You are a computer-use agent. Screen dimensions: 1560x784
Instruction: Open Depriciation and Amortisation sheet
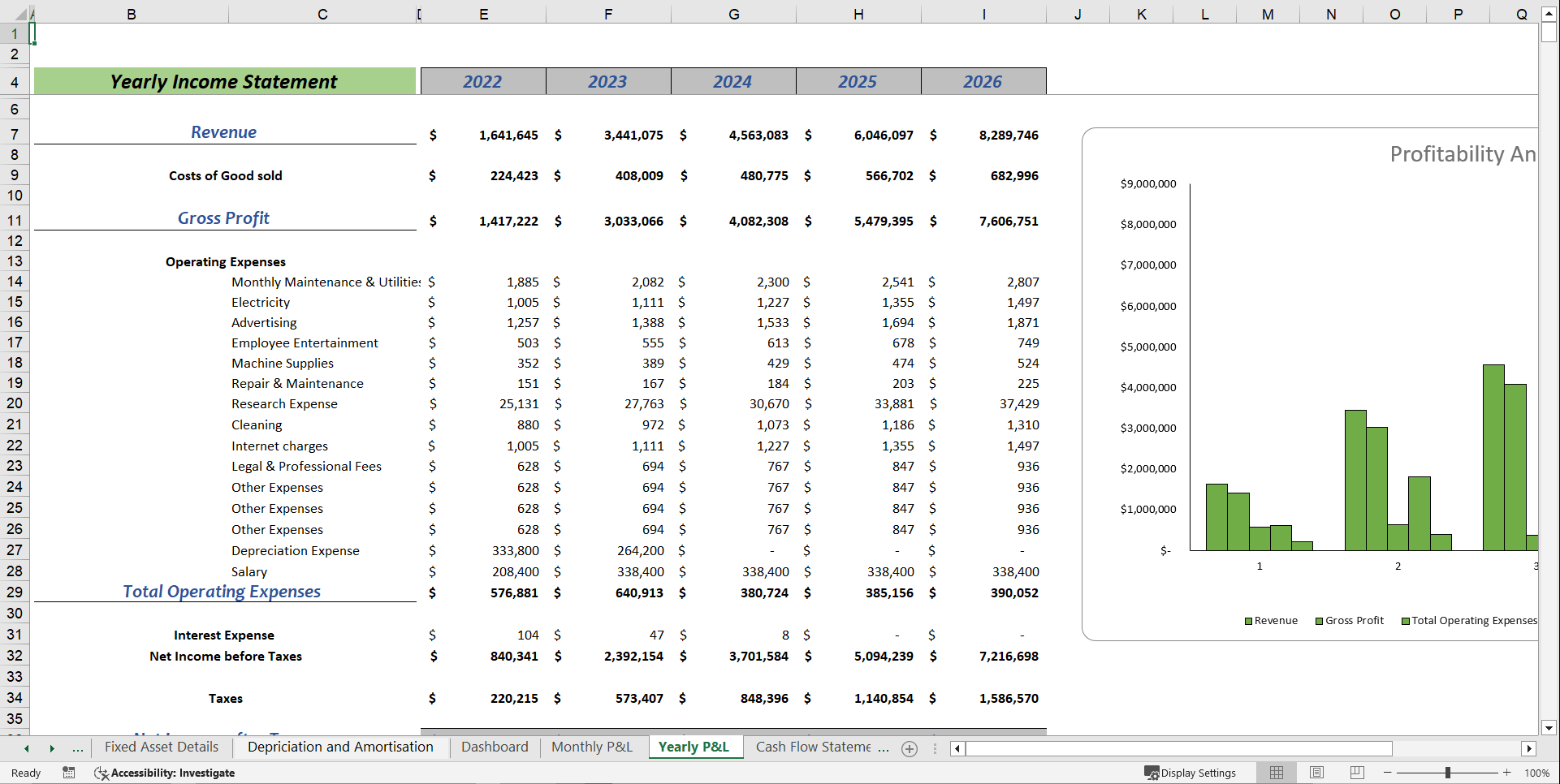coord(340,747)
